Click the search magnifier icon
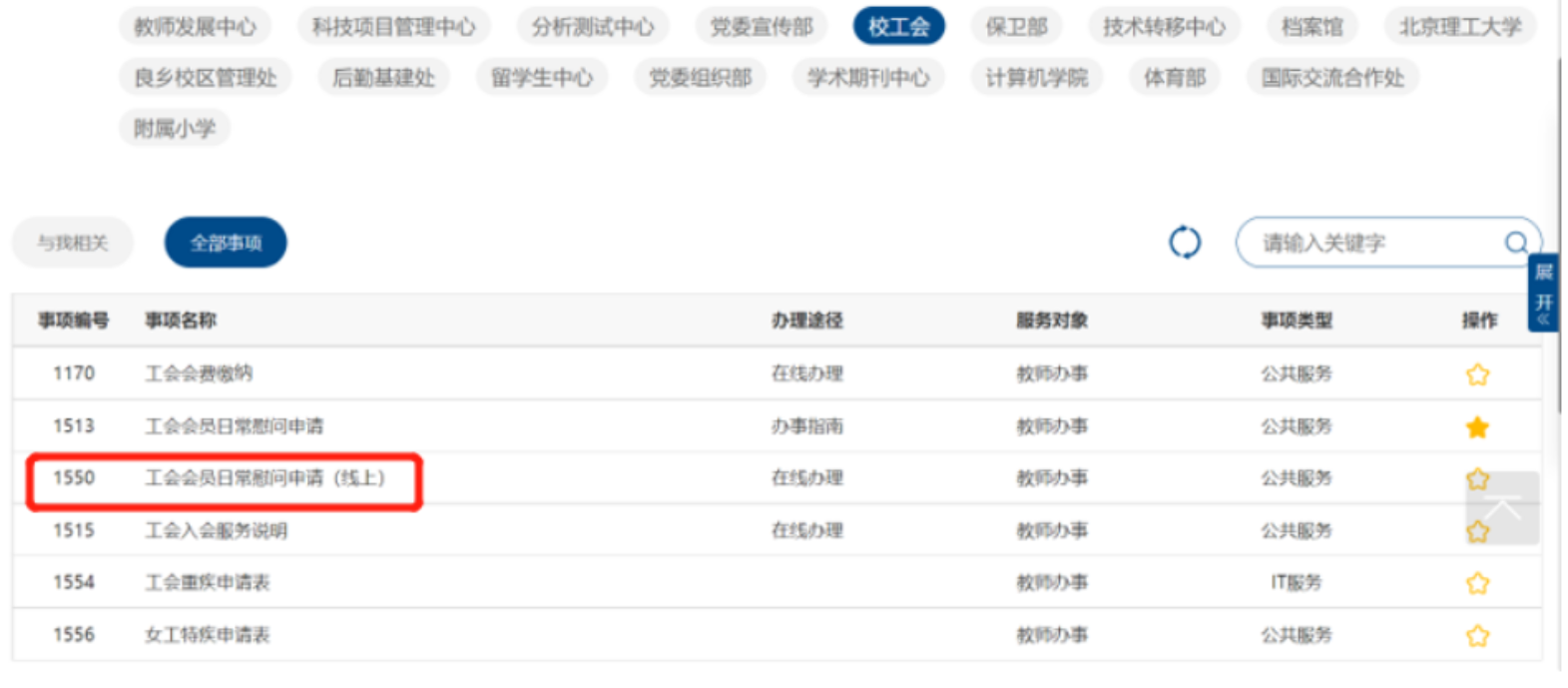 tap(1515, 243)
